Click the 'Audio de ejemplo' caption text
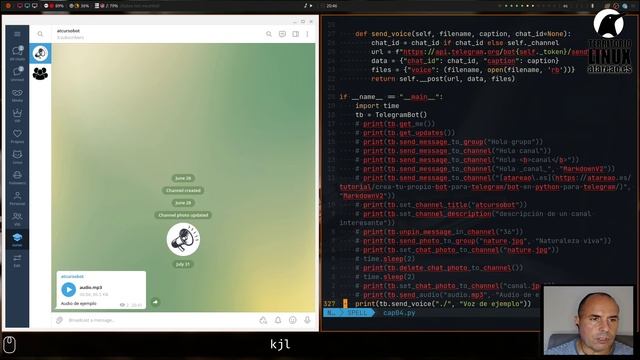Viewport: 640px width, 360px height. click(x=78, y=303)
